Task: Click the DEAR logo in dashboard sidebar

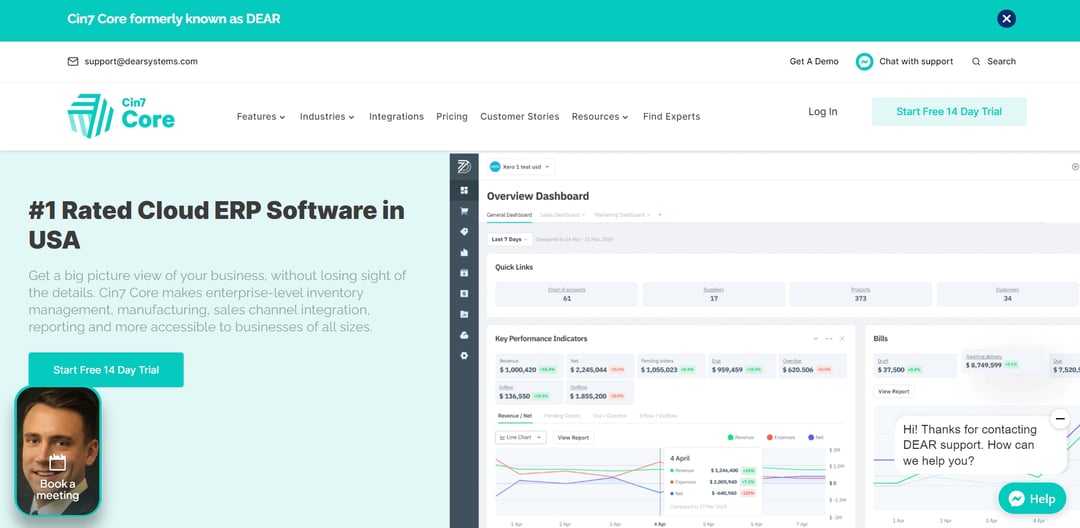Action: 464,166
